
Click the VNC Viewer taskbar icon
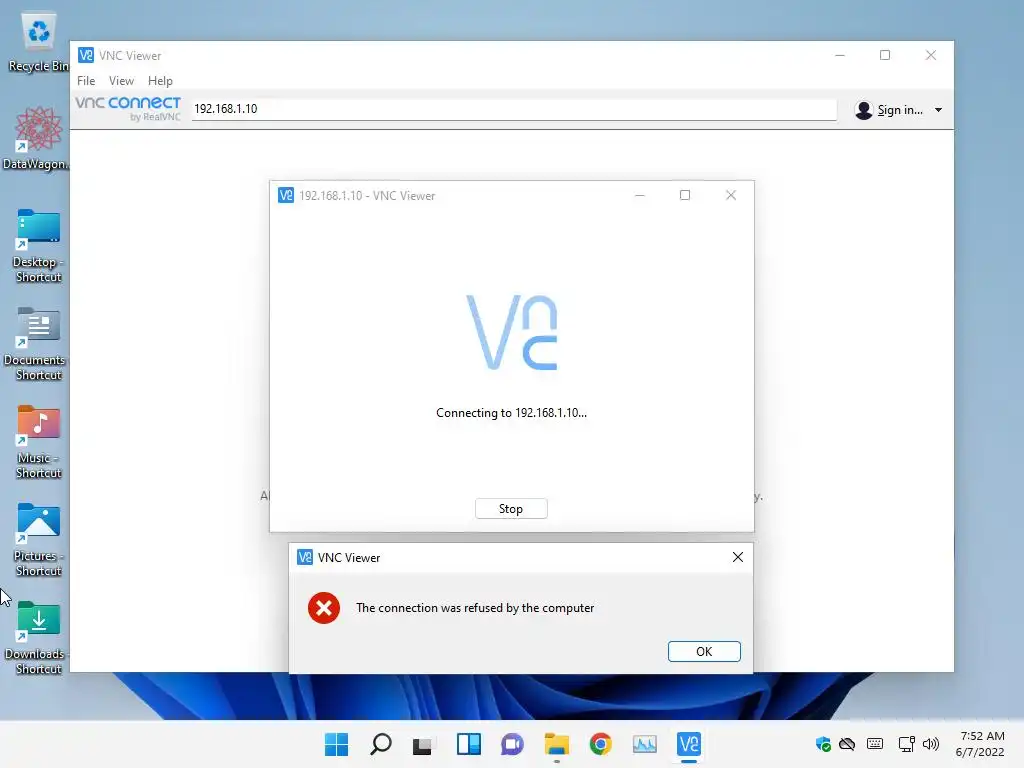688,744
